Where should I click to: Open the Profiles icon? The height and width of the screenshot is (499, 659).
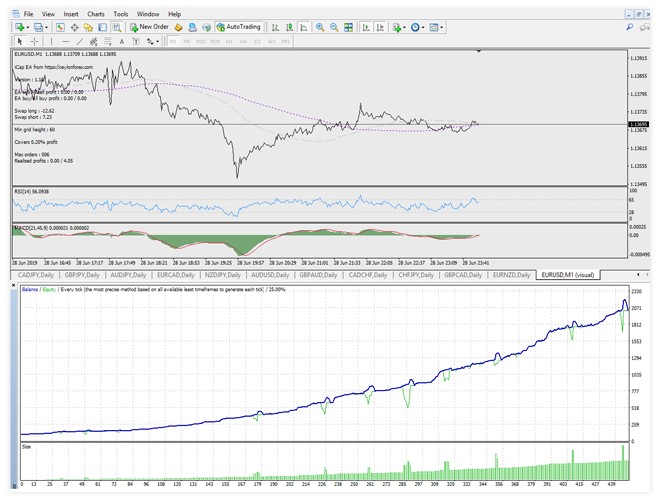coord(38,27)
